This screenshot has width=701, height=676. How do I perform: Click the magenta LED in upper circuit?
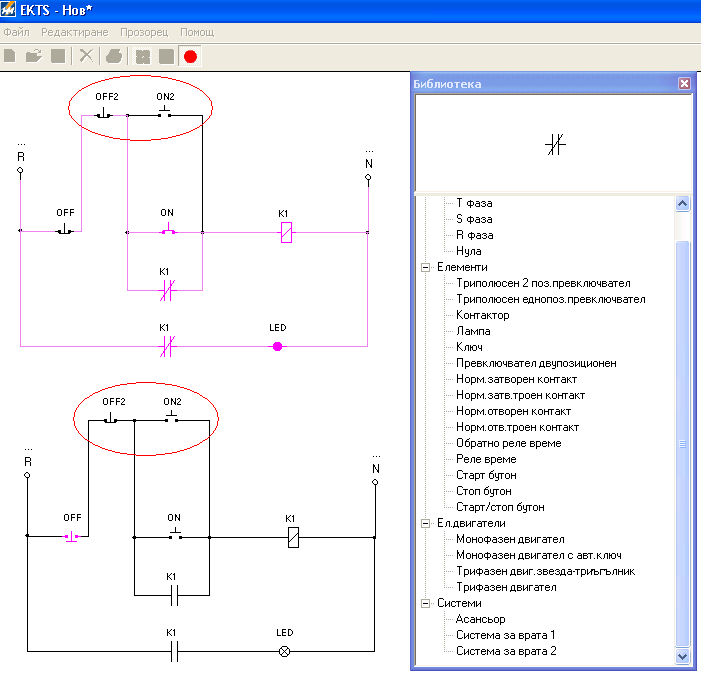(278, 346)
